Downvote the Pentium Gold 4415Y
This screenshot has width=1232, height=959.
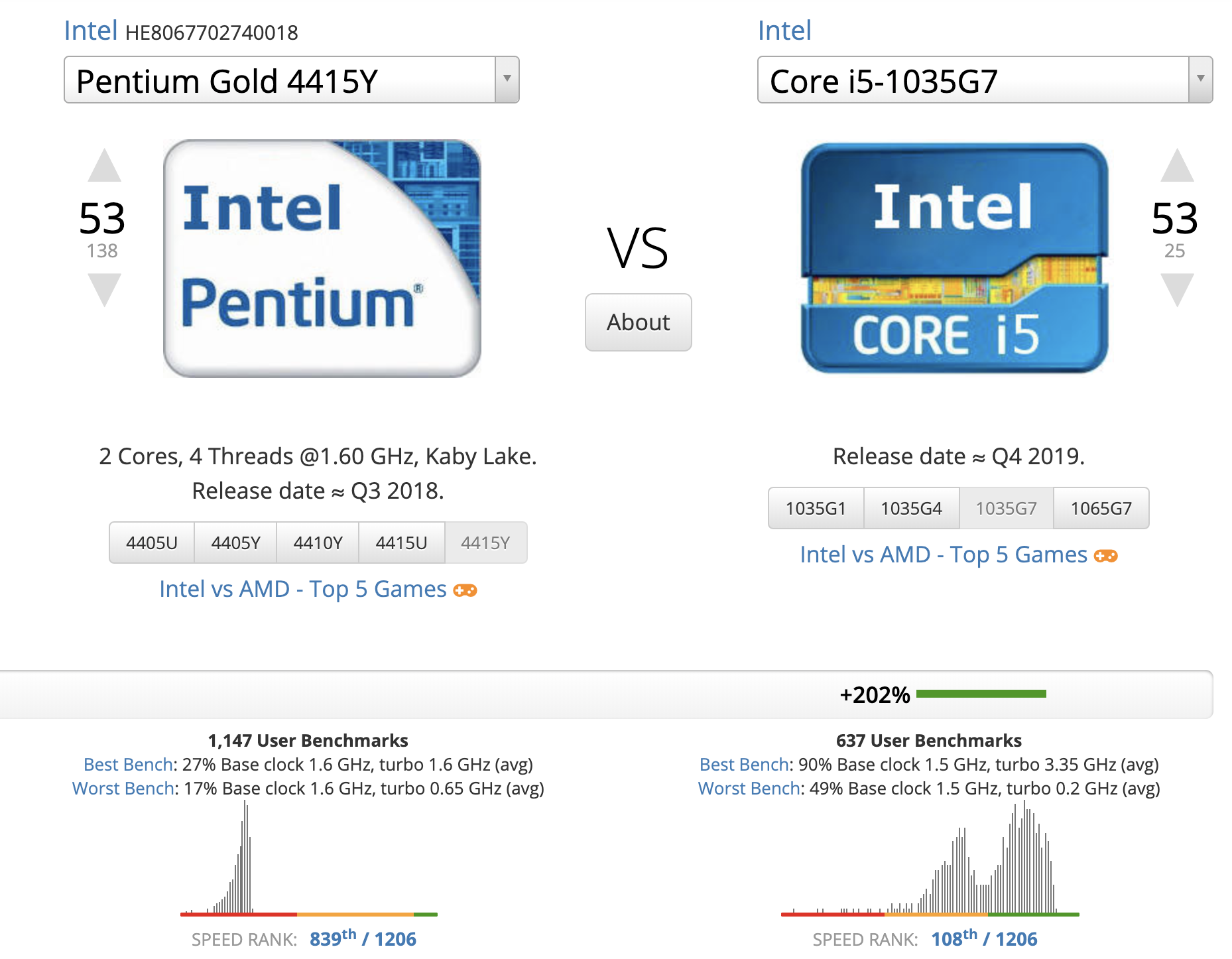pos(104,290)
